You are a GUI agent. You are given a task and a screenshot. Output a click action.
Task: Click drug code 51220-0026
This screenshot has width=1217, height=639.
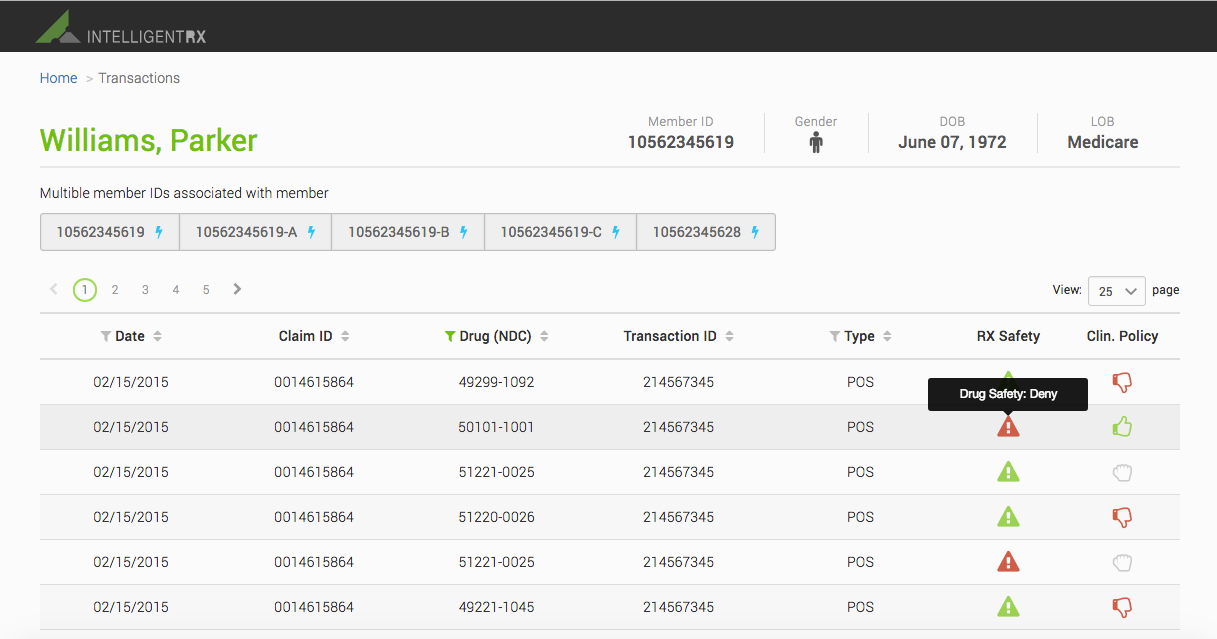(496, 517)
